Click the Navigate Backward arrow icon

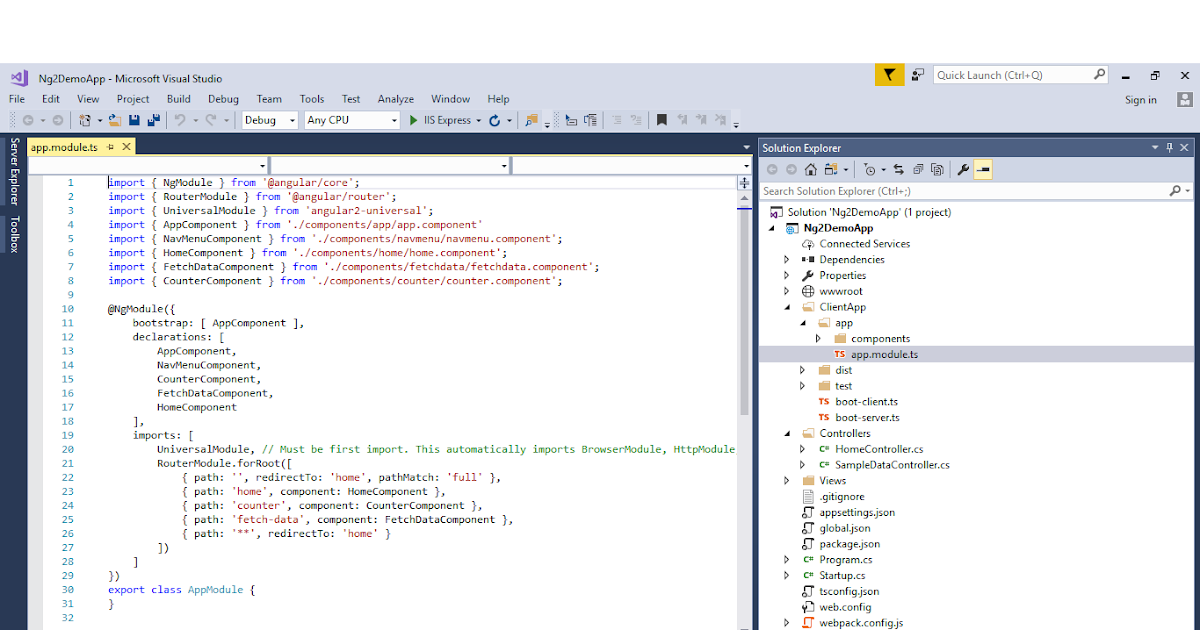(x=29, y=119)
